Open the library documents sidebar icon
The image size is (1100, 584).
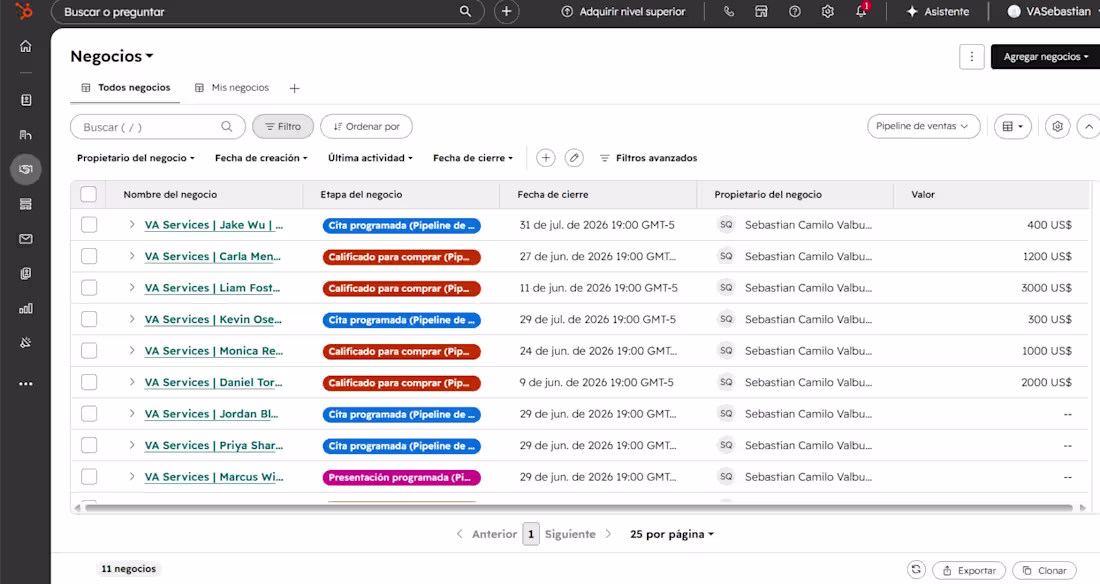(26, 274)
